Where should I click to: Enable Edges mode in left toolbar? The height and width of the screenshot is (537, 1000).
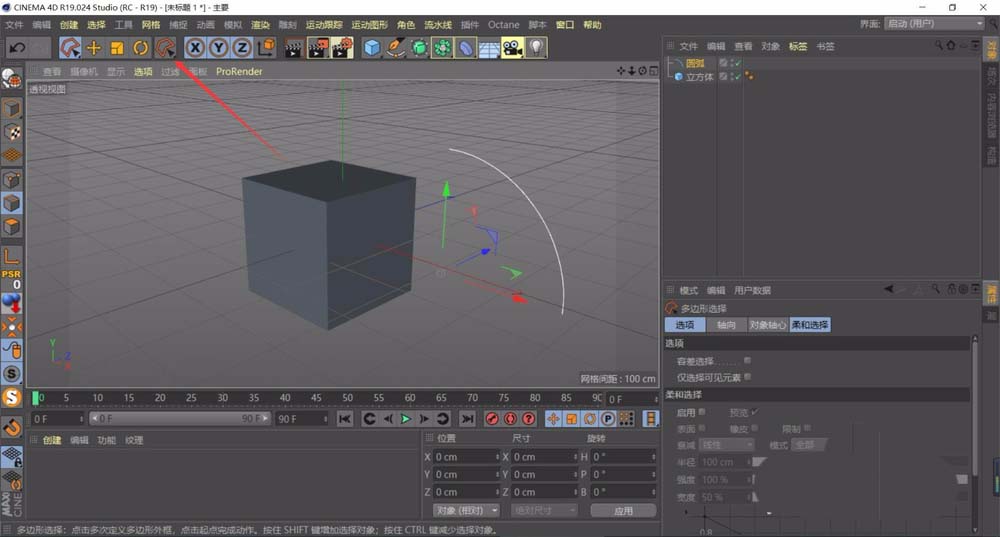pyautogui.click(x=11, y=203)
